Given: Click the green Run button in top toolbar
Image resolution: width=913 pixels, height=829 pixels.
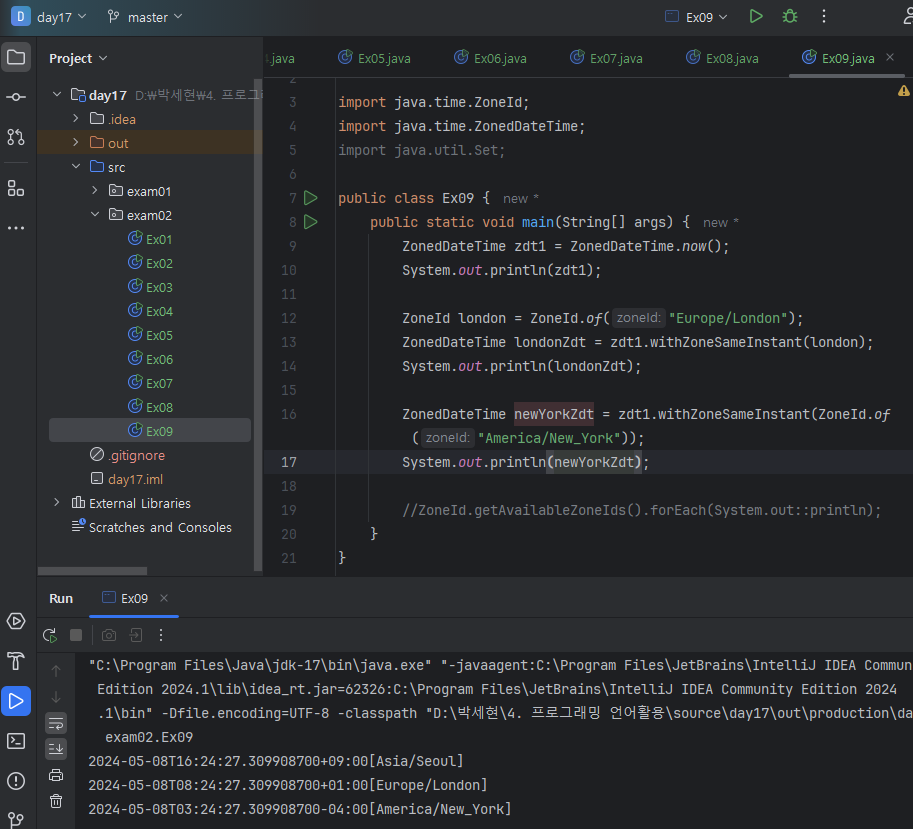Looking at the screenshot, I should pyautogui.click(x=756, y=16).
